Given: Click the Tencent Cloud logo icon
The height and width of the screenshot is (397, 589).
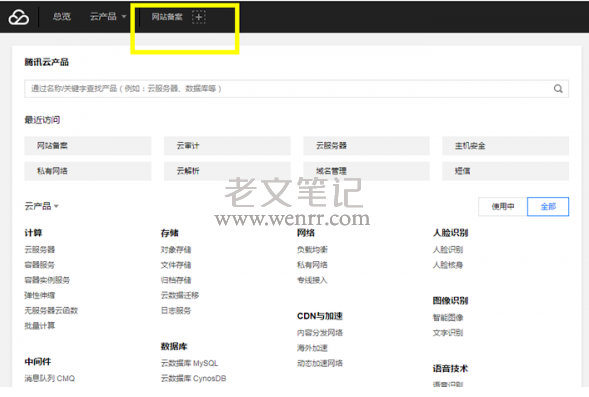Looking at the screenshot, I should point(18,17).
